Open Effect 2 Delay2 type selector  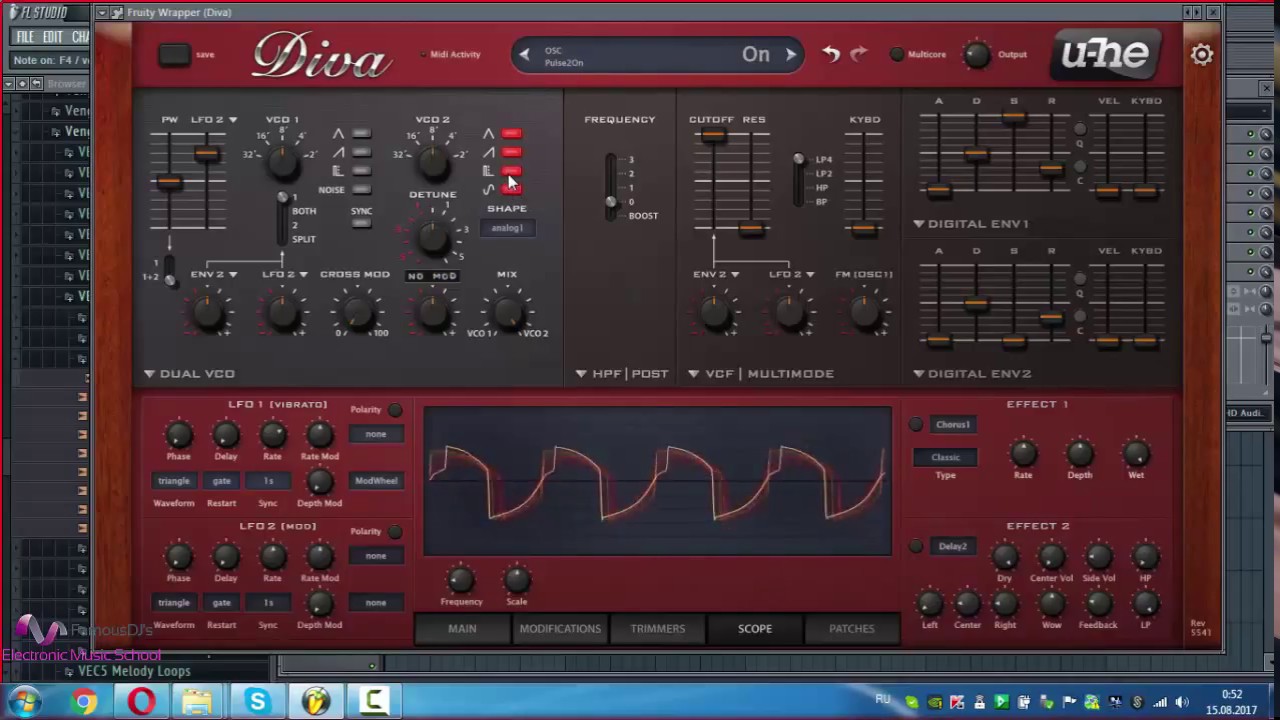[952, 546]
